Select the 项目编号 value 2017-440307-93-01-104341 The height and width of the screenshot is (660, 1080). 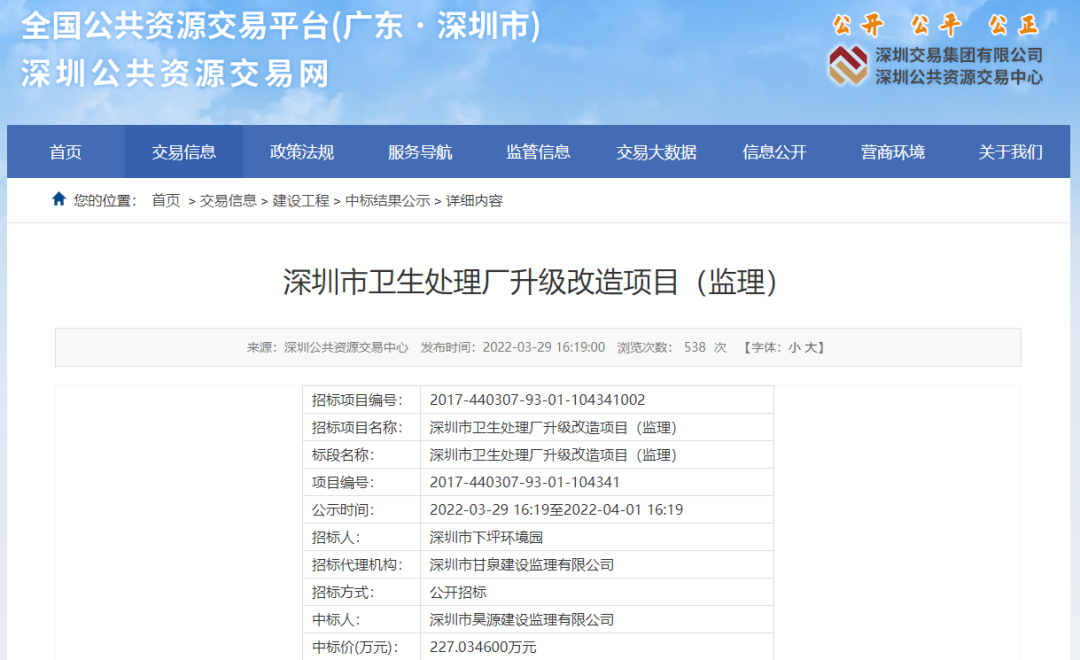click(524, 482)
